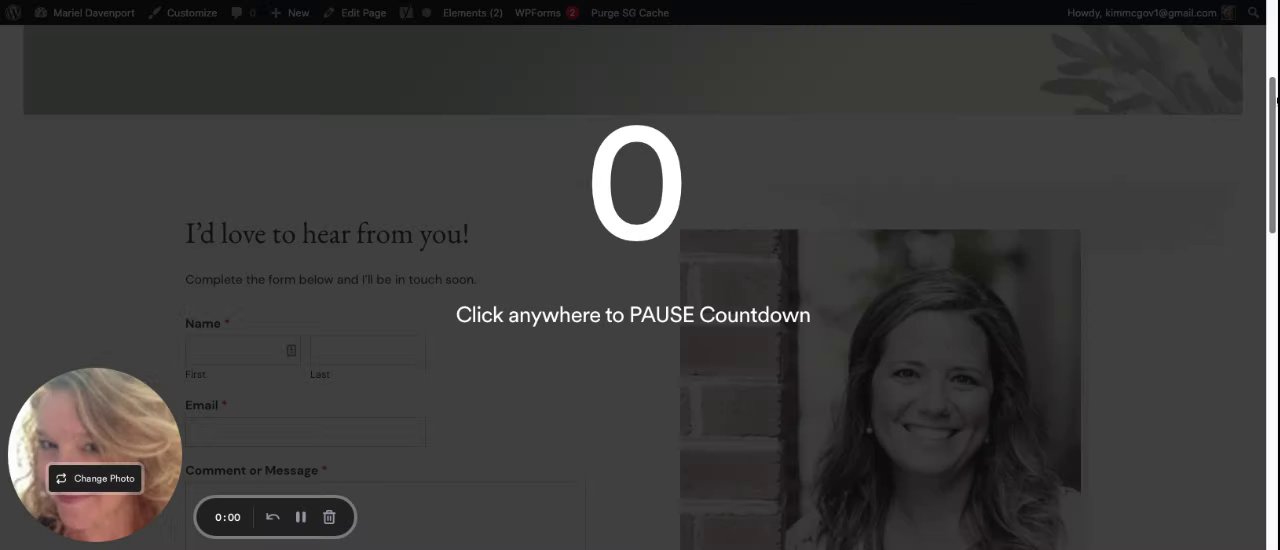Open the WPForms admin bar menu
This screenshot has height=550, width=1280.
point(546,13)
